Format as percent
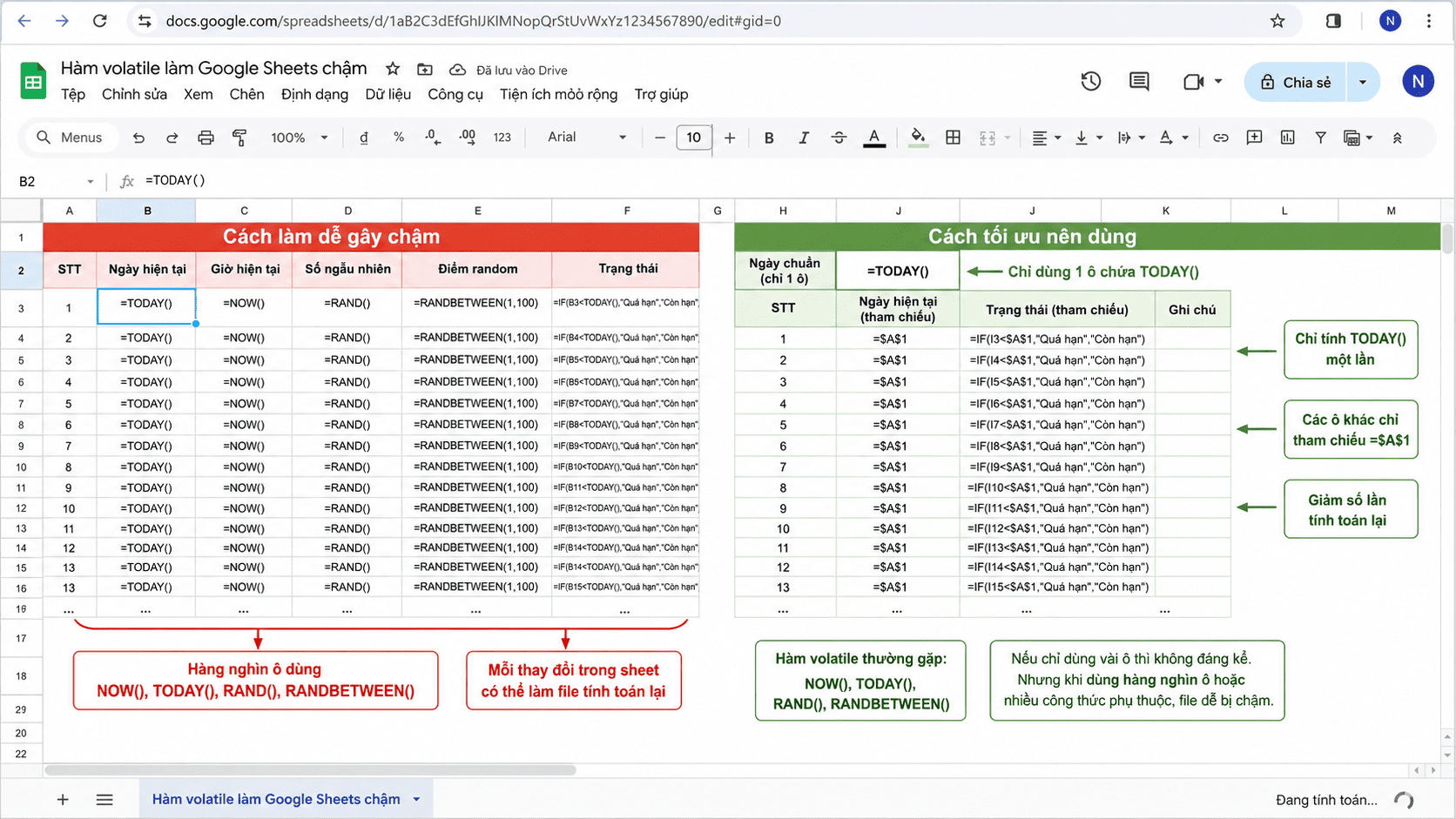The width and height of the screenshot is (1456, 819). pyautogui.click(x=399, y=138)
